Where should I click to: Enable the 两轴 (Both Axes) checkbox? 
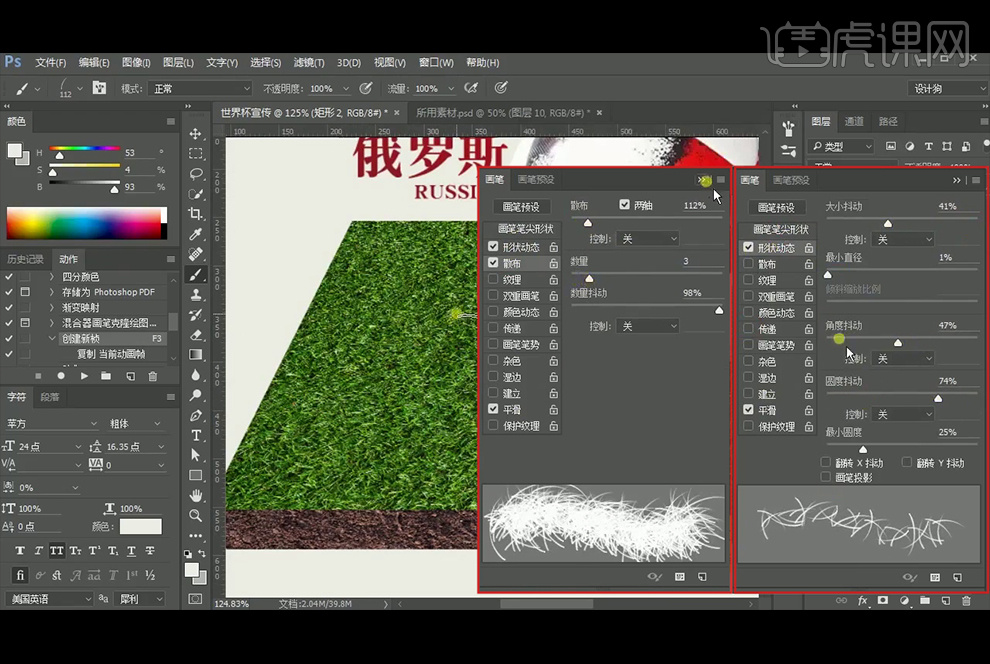pos(625,205)
